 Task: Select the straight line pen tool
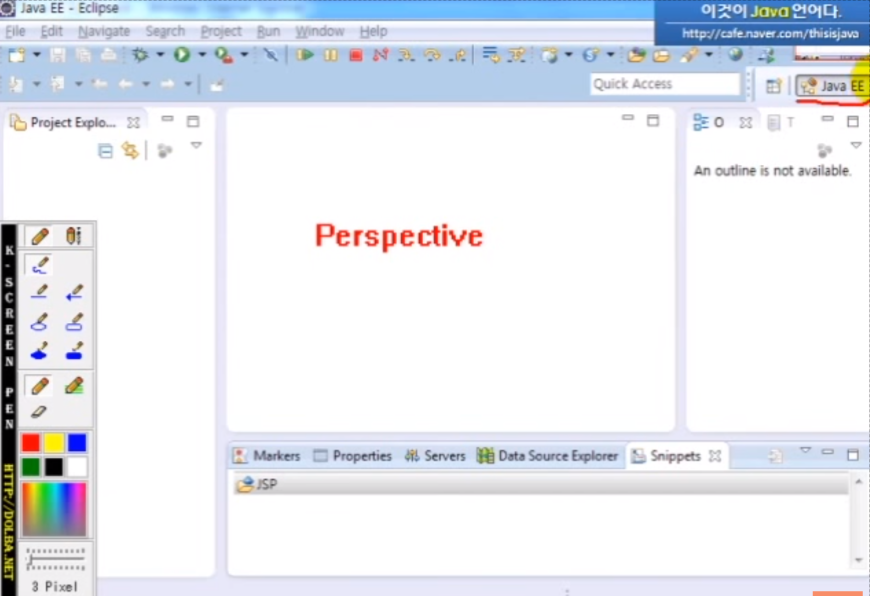click(39, 292)
